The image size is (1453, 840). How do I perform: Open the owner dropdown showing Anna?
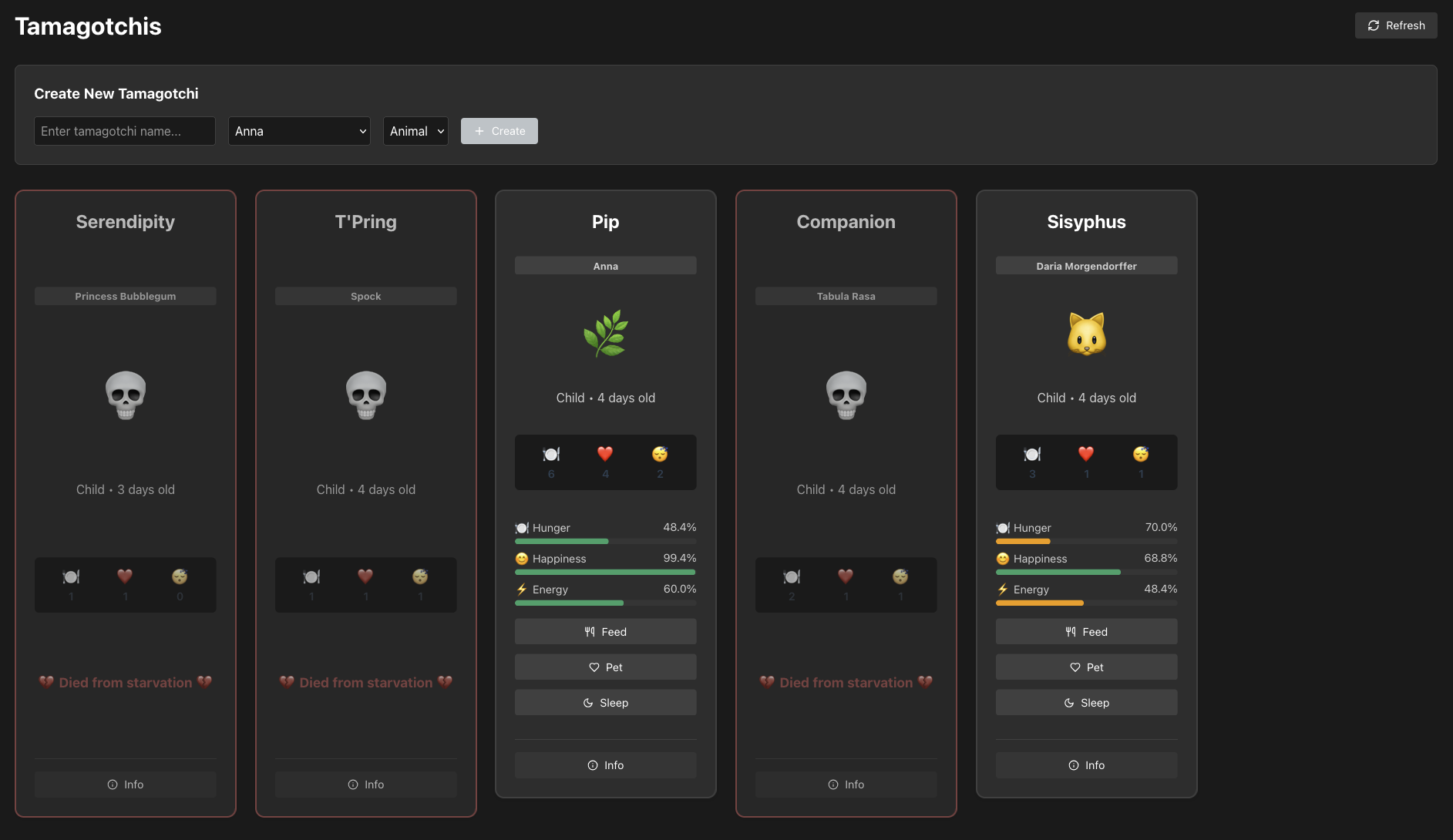[x=299, y=131]
